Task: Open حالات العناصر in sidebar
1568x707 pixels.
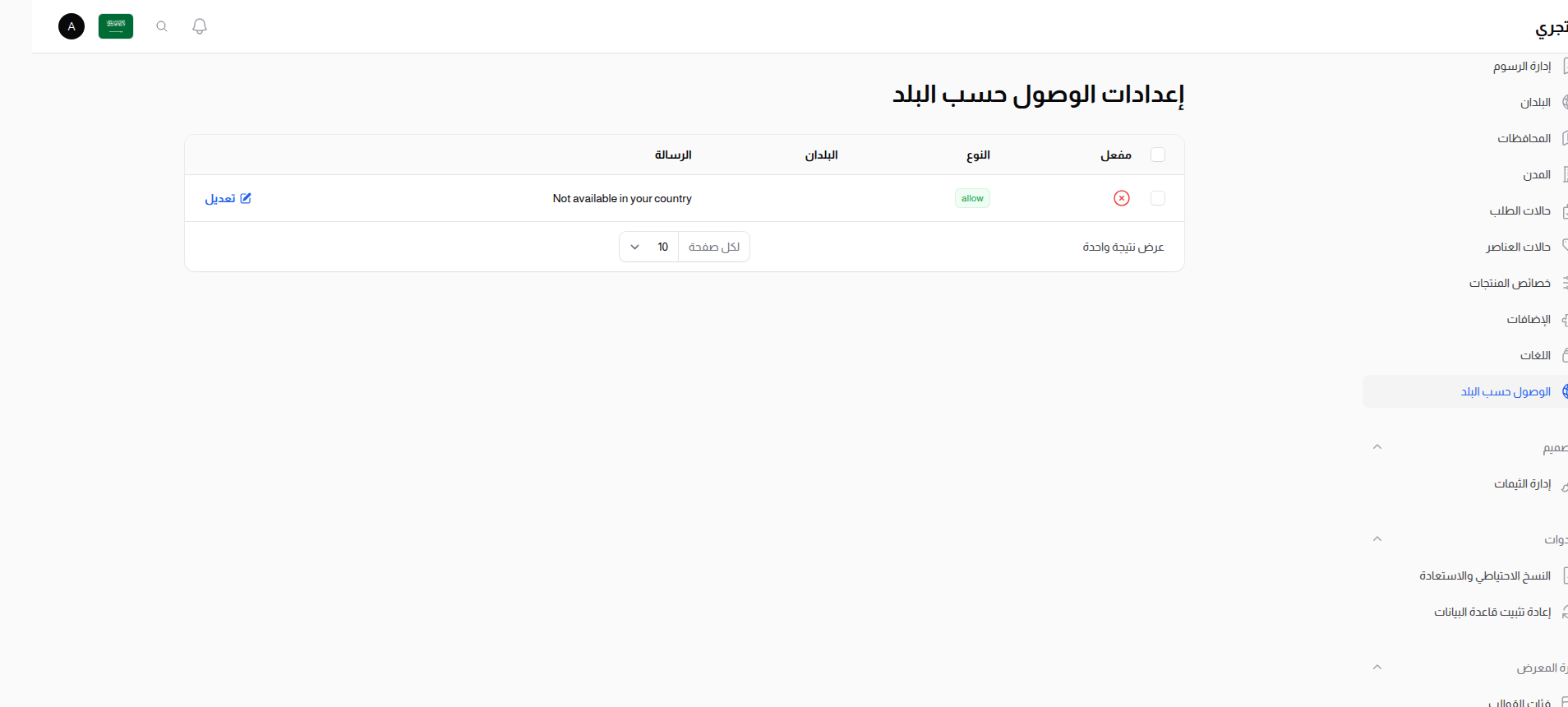Action: (1518, 247)
